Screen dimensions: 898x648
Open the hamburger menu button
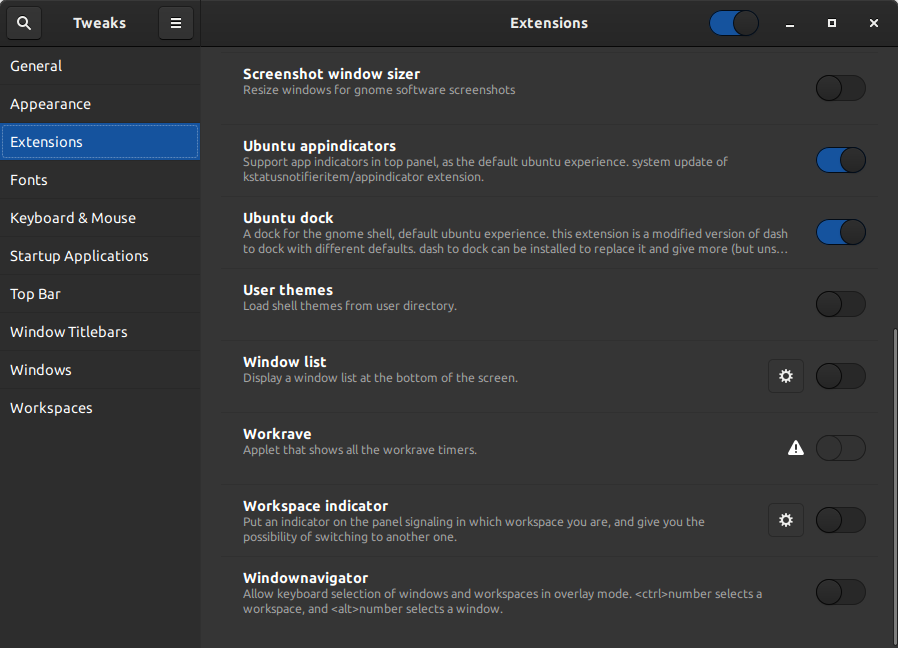(176, 23)
